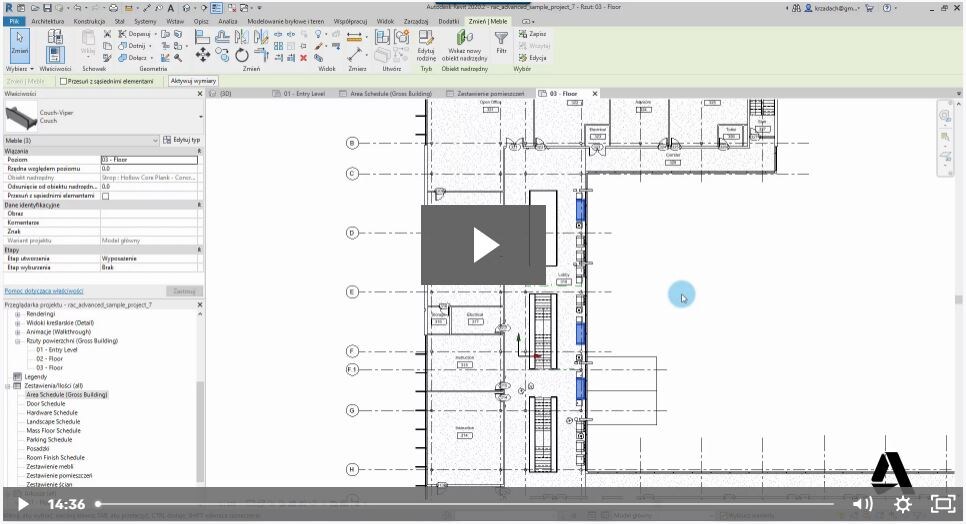Image resolution: width=966 pixels, height=524 pixels.
Task: Open video settings gear icon
Action: tap(903, 504)
